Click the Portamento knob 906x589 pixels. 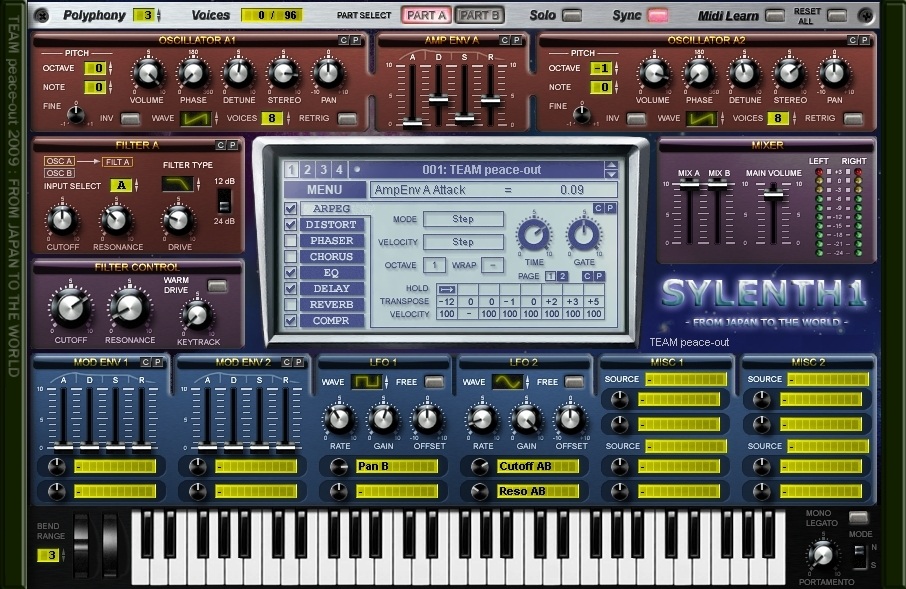click(824, 555)
